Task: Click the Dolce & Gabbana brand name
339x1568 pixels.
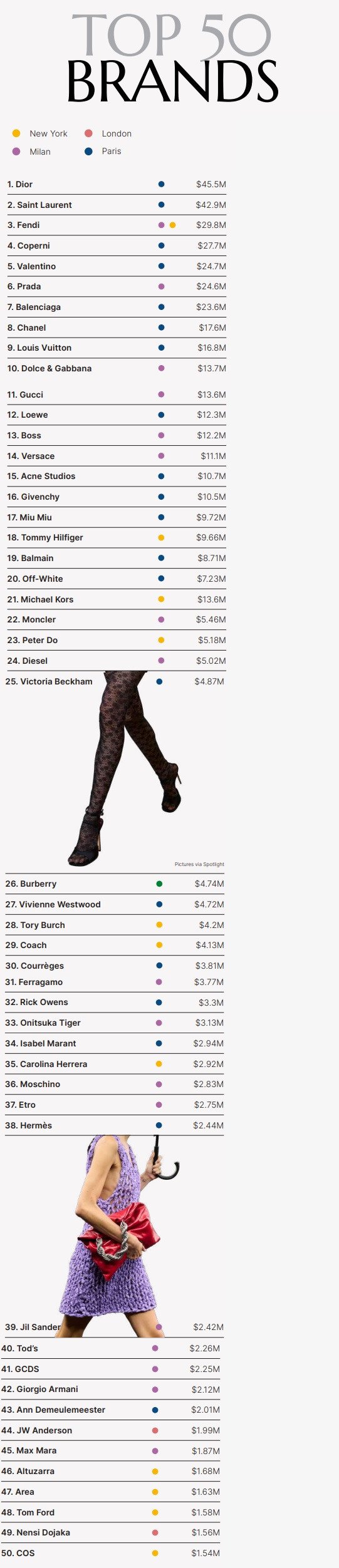Action: (49, 368)
